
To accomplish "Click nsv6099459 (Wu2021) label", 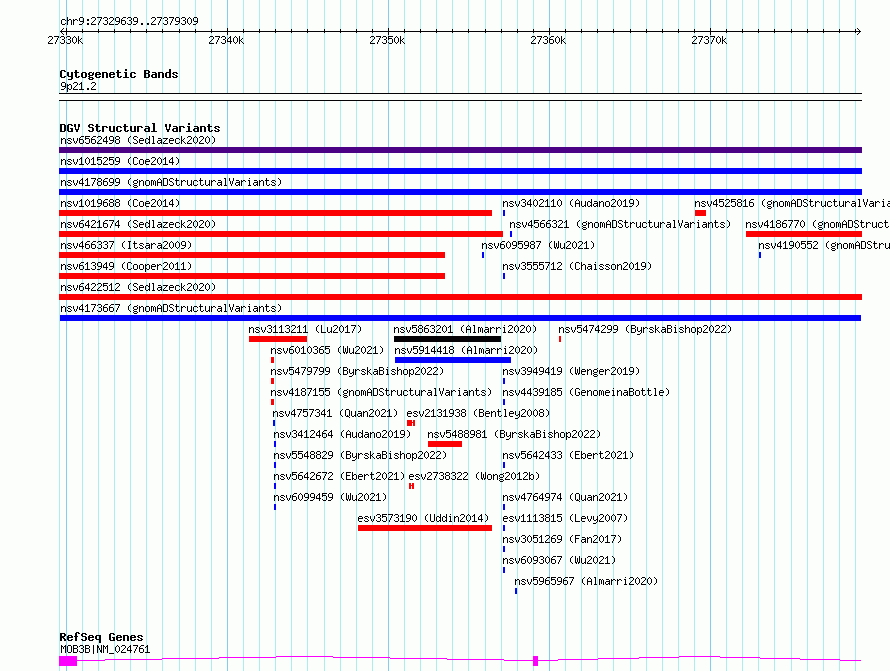I will point(330,497).
